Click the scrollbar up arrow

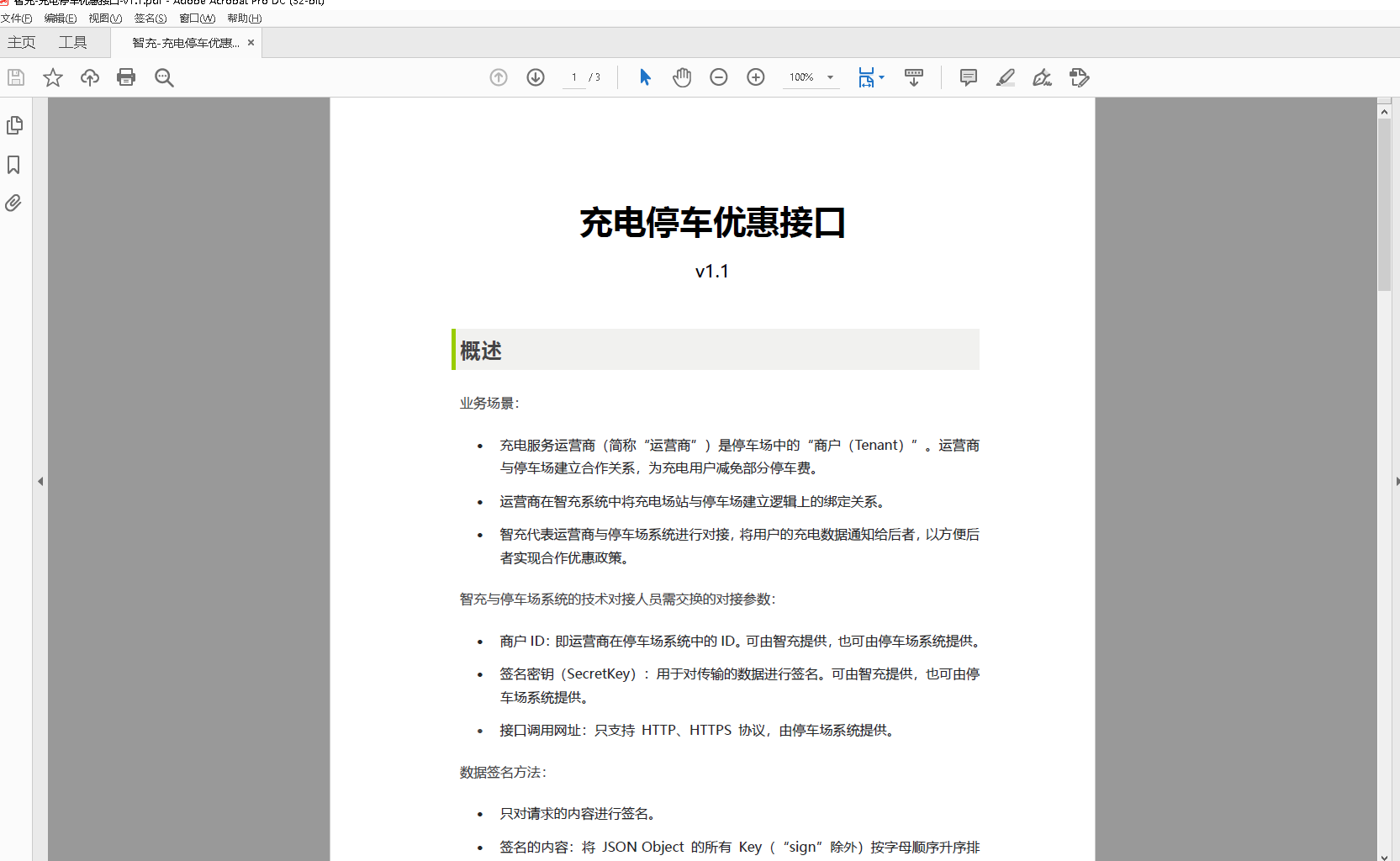coord(1384,111)
